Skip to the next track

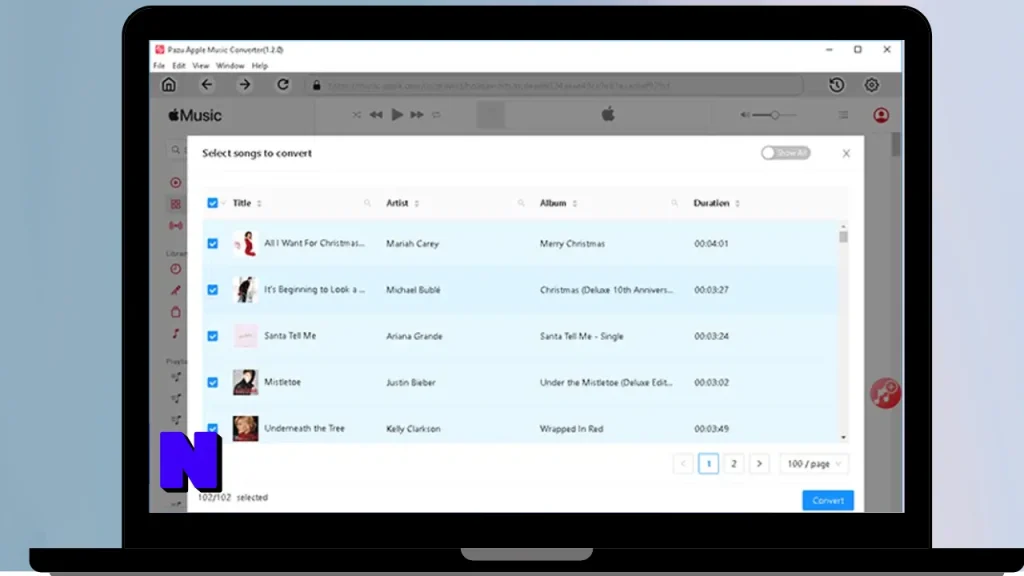[x=417, y=115]
